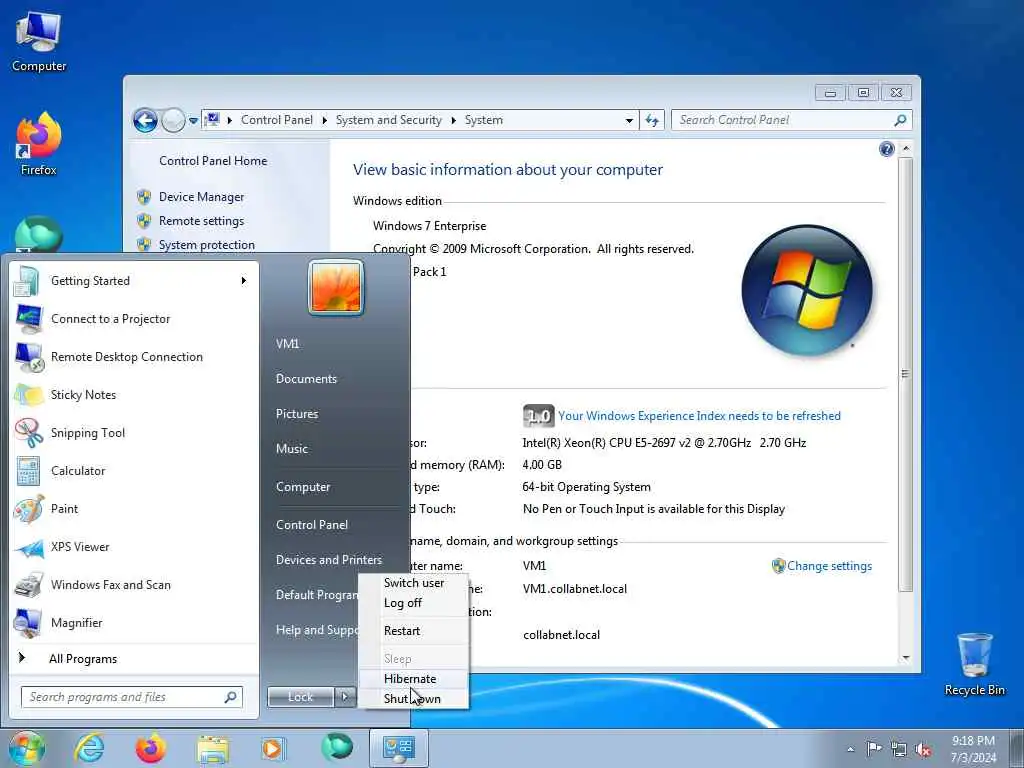Open VM1 user folder in Start menu

[287, 344]
